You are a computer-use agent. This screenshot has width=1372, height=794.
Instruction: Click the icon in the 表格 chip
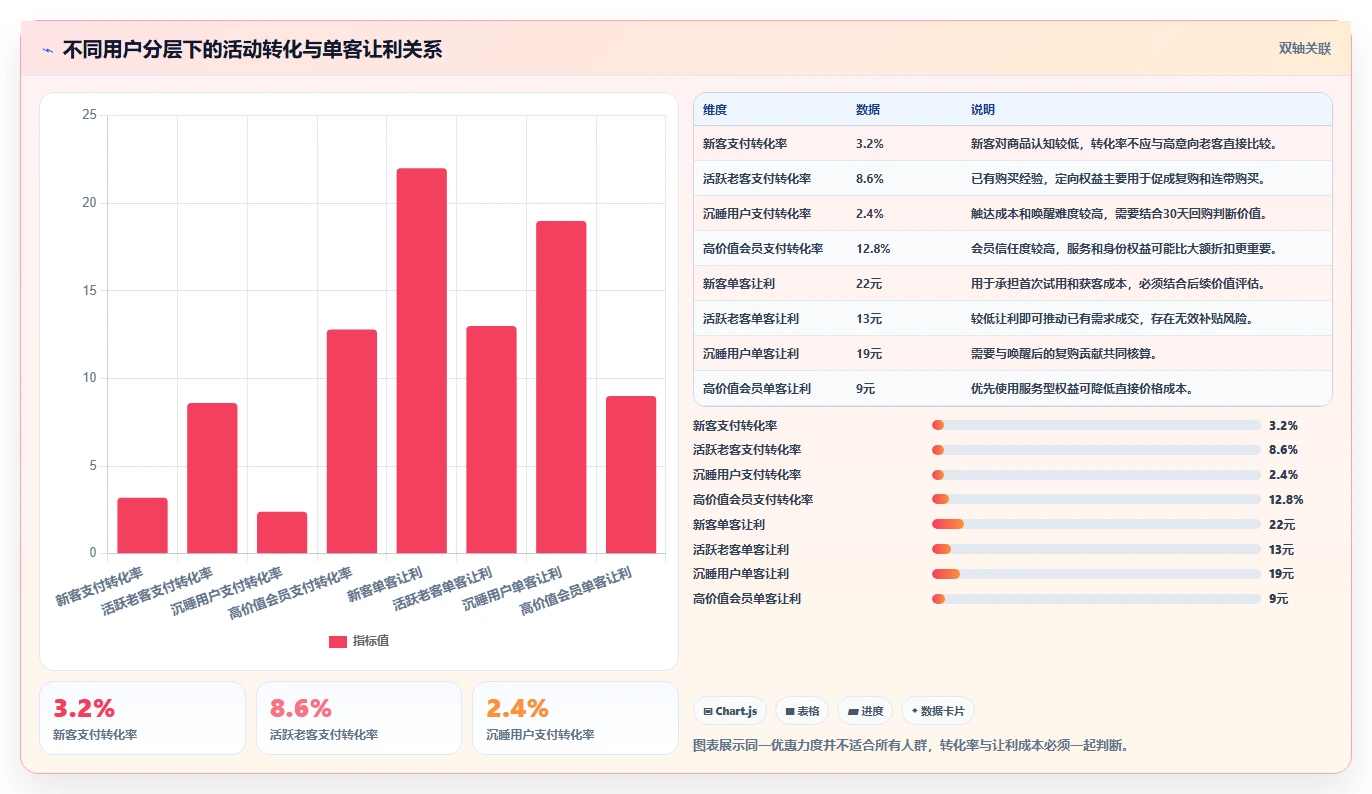[790, 711]
